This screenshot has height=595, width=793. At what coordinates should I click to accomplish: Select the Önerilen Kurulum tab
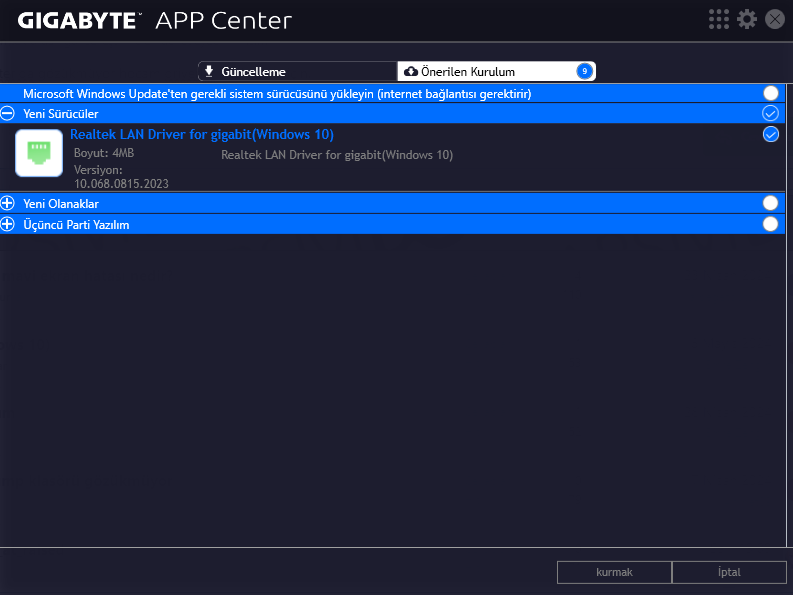tap(496, 71)
